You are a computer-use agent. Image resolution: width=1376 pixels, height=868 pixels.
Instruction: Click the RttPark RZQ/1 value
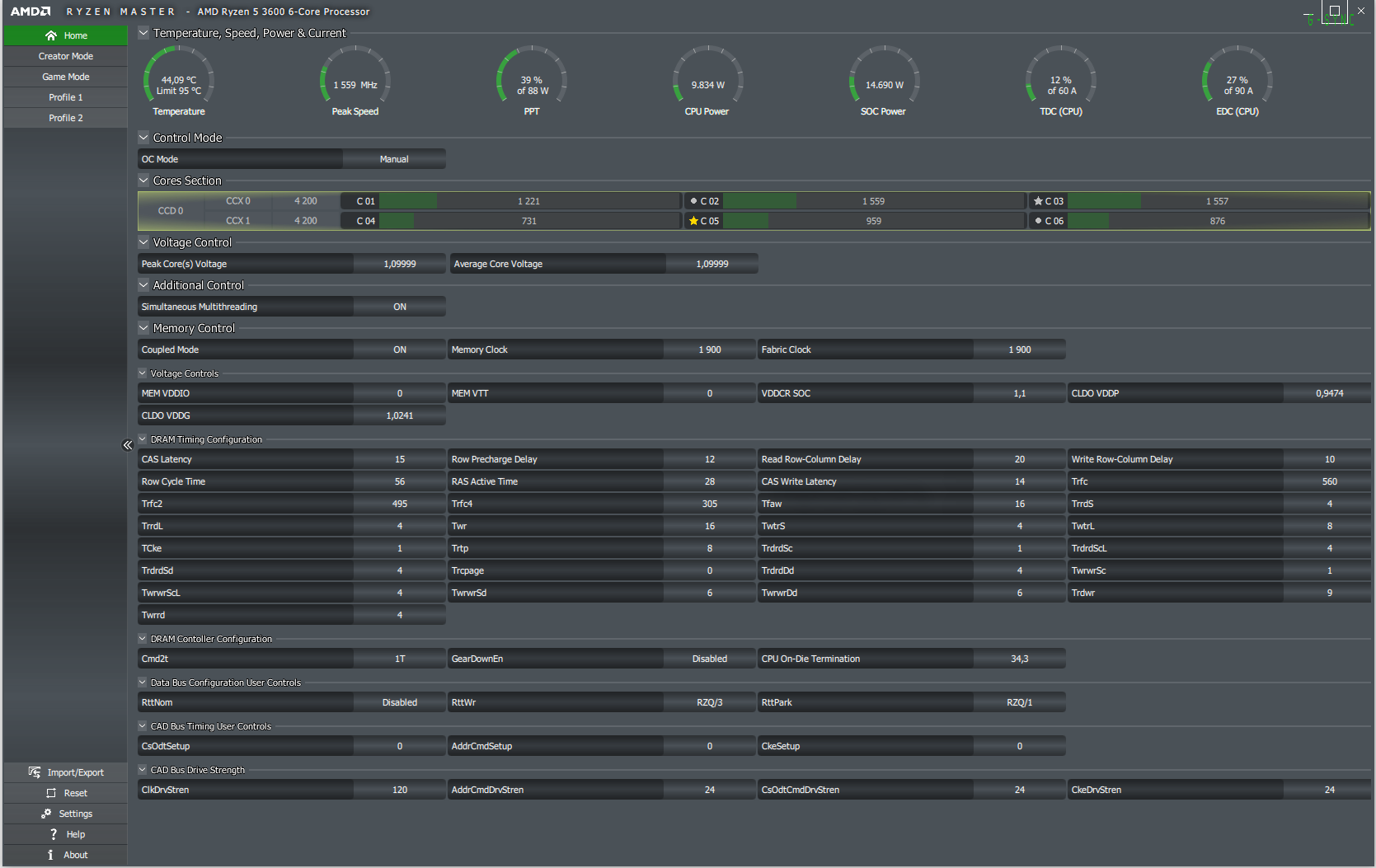click(1020, 702)
